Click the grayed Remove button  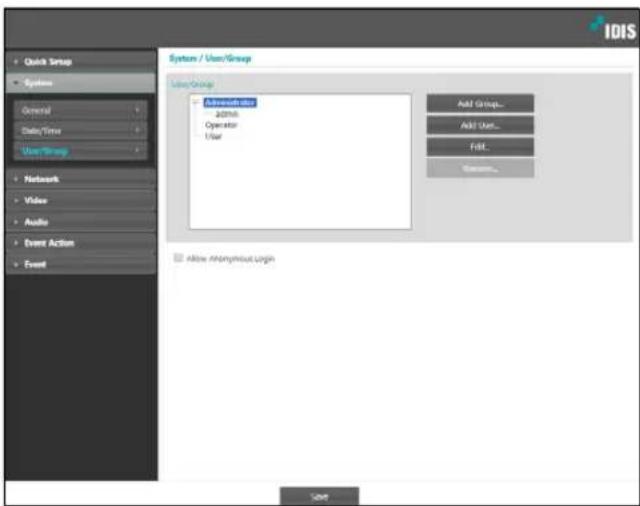[480, 168]
